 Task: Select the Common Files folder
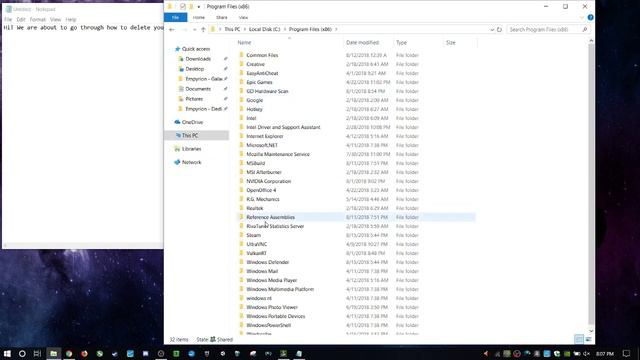[262, 55]
